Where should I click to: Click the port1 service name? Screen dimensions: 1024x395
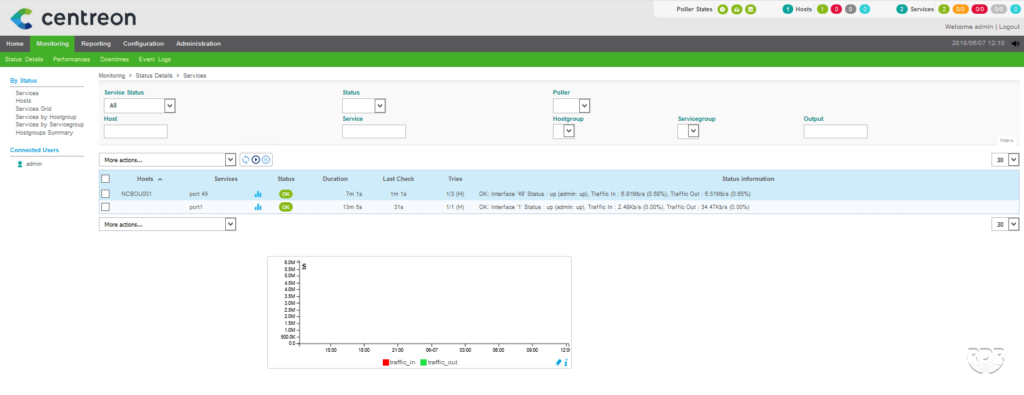[x=197, y=207]
